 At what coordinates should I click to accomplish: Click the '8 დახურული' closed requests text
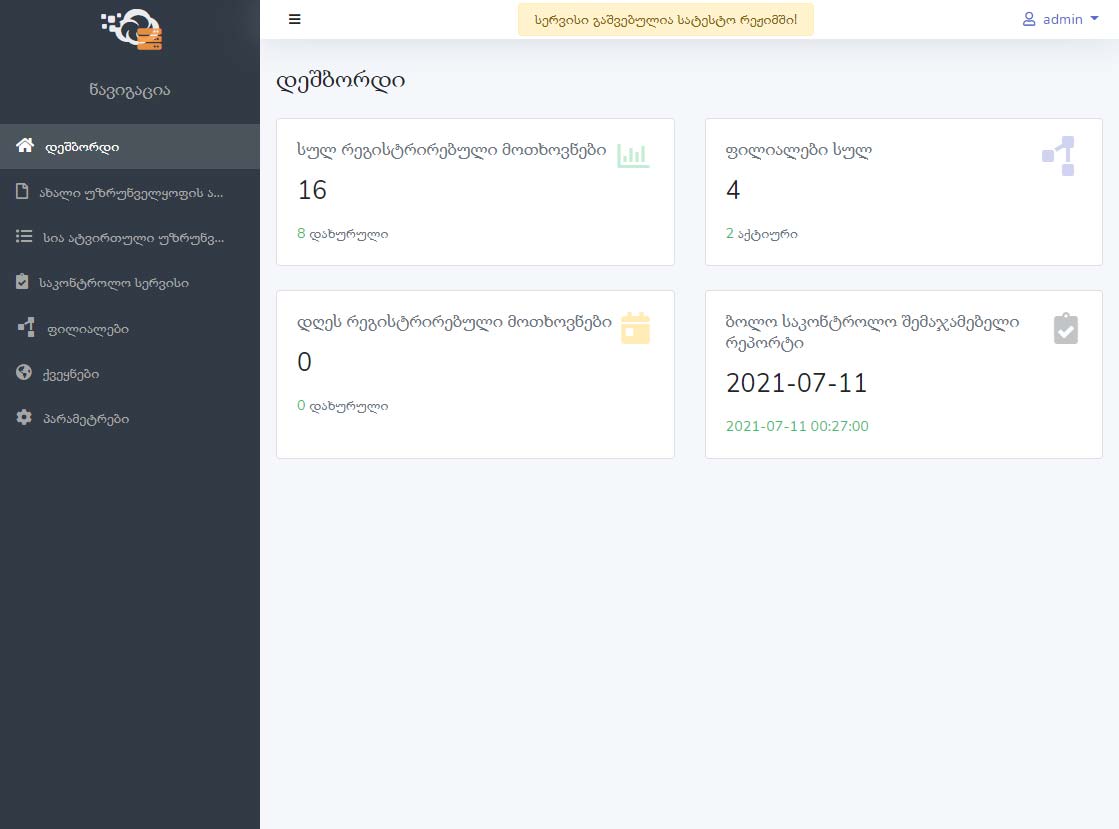pos(342,234)
